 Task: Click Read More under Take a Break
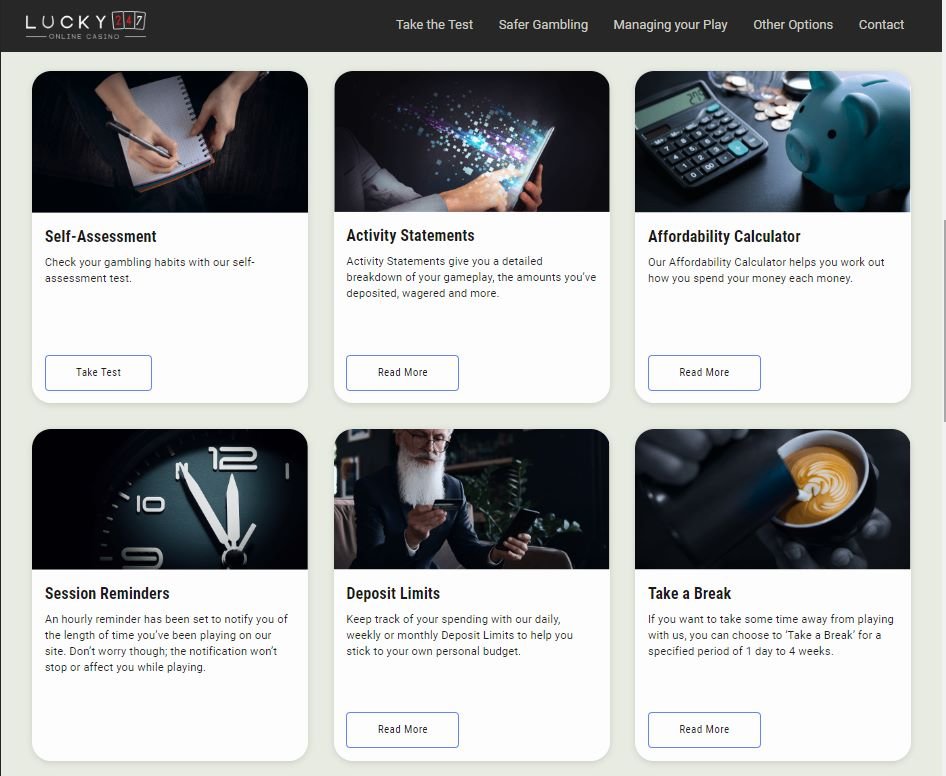pos(704,730)
